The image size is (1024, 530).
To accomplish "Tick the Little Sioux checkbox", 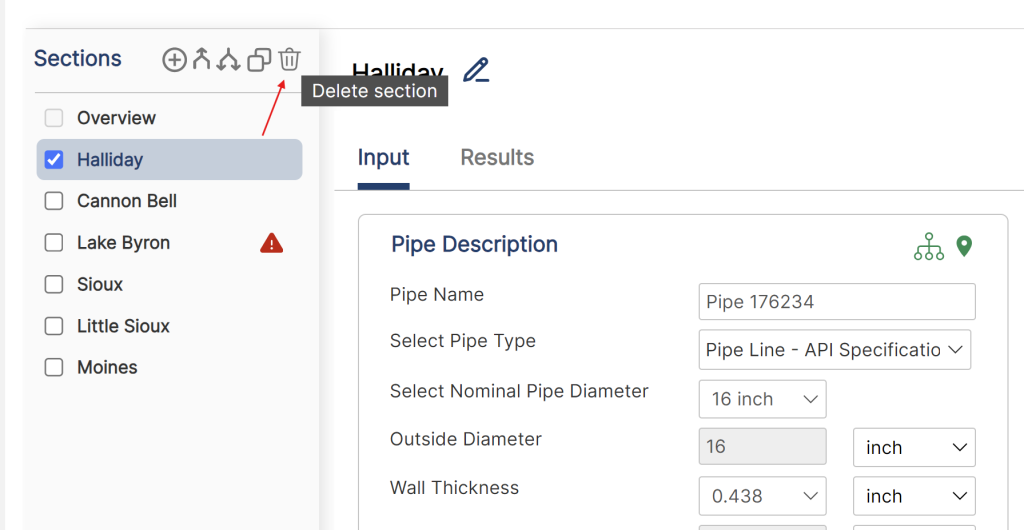I will point(54,326).
